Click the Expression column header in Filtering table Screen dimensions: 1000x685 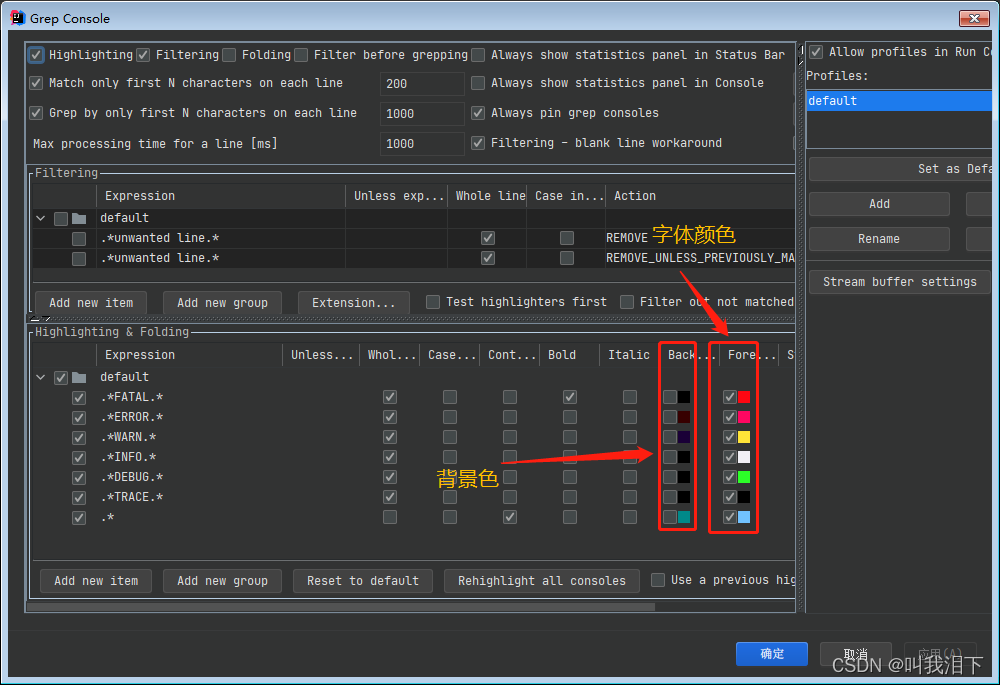click(221, 196)
